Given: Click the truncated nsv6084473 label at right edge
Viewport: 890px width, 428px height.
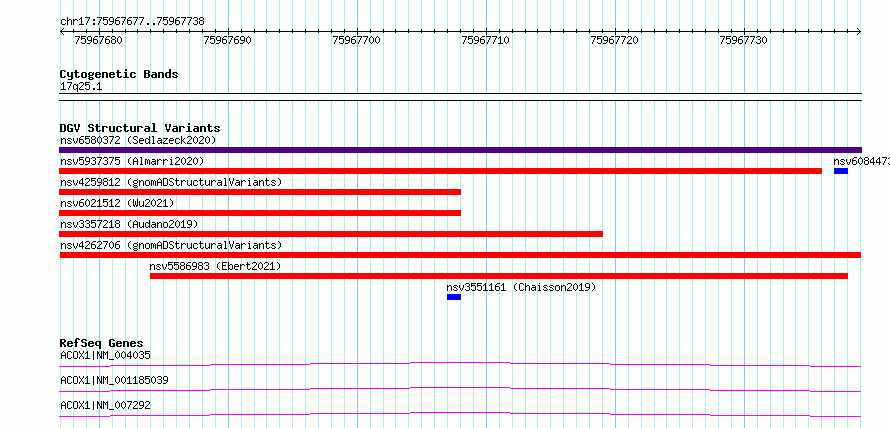Looking at the screenshot, I should coord(862,161).
